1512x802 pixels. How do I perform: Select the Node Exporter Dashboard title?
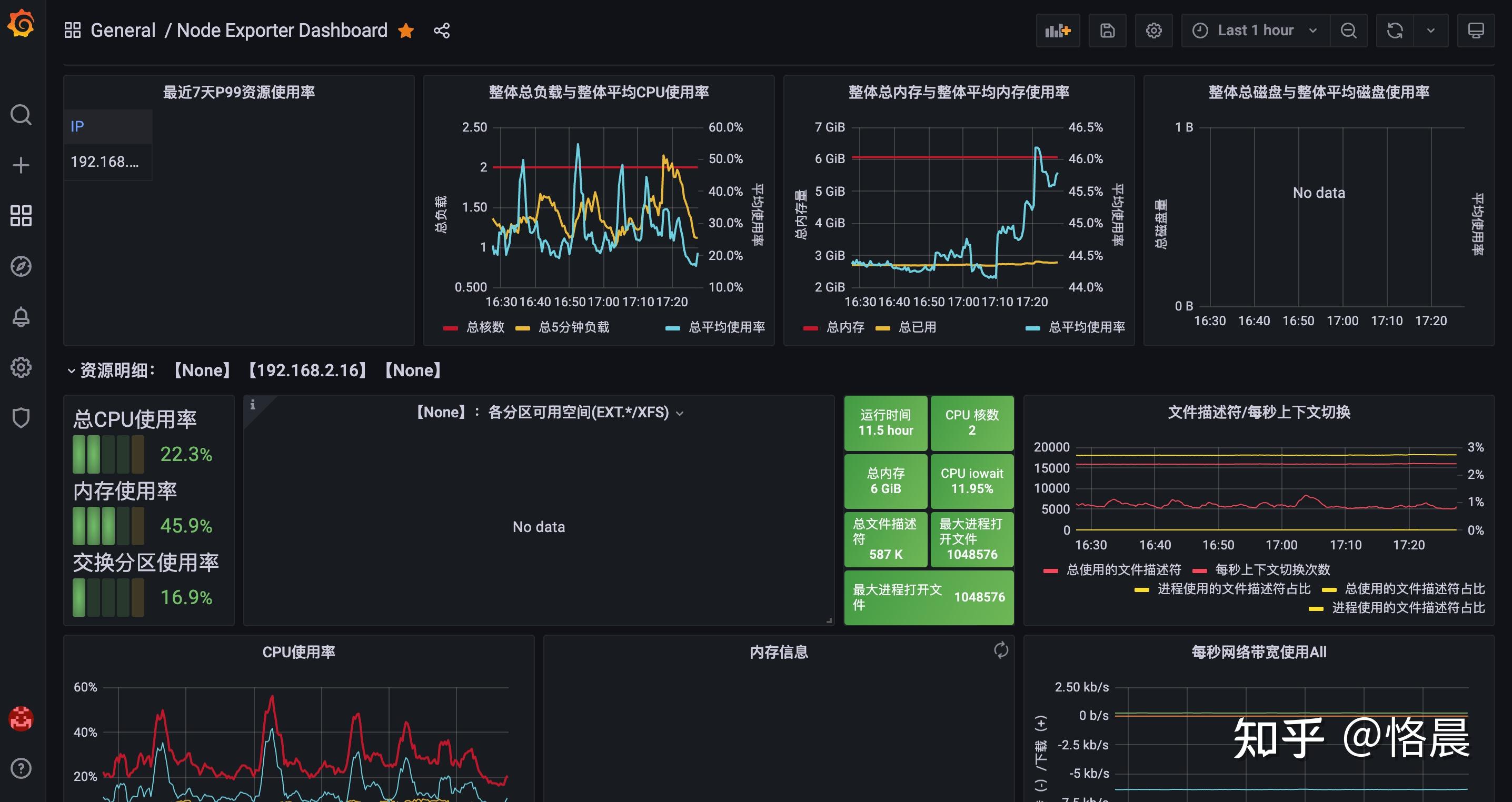(282, 30)
